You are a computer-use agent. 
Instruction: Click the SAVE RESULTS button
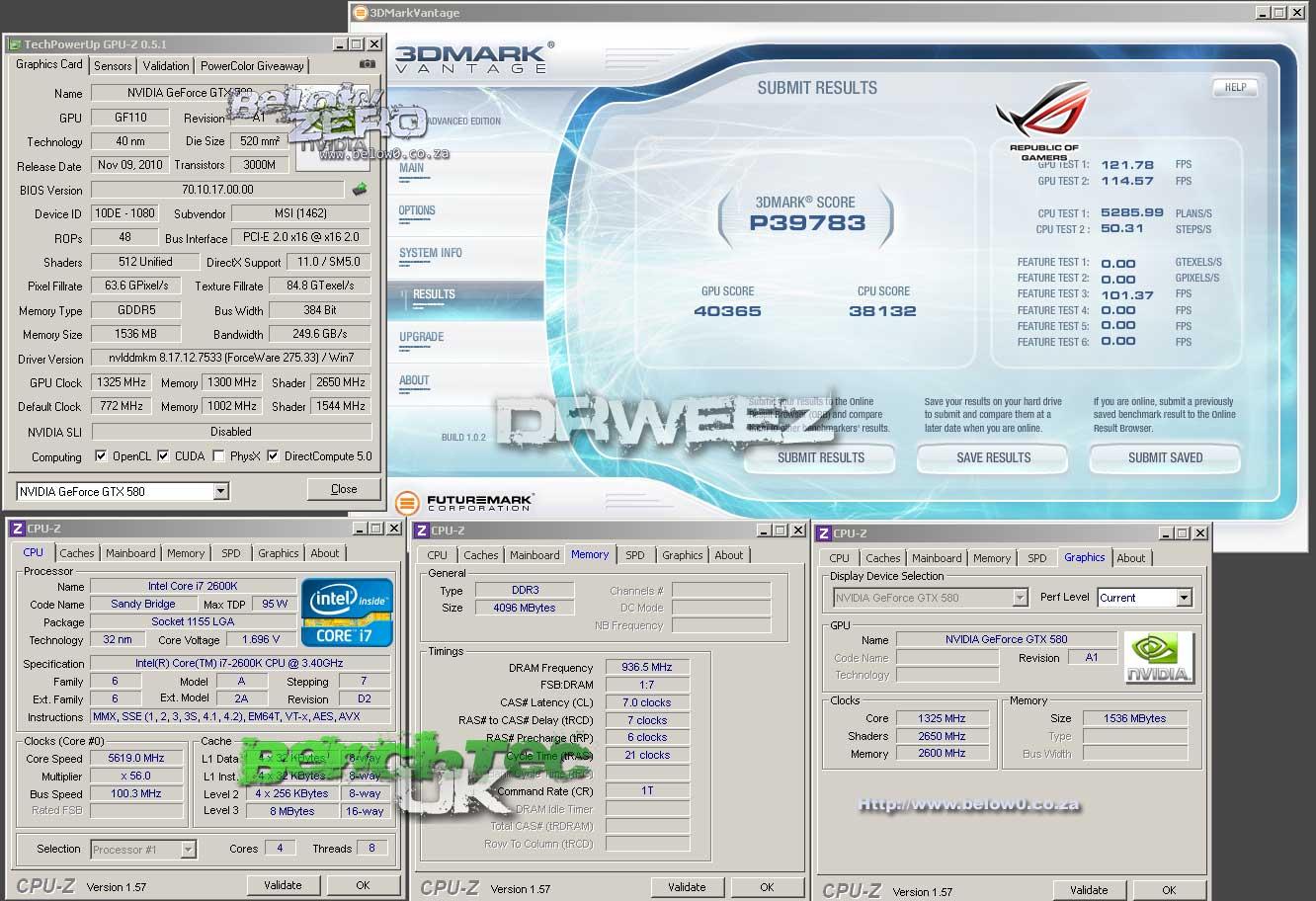point(993,457)
